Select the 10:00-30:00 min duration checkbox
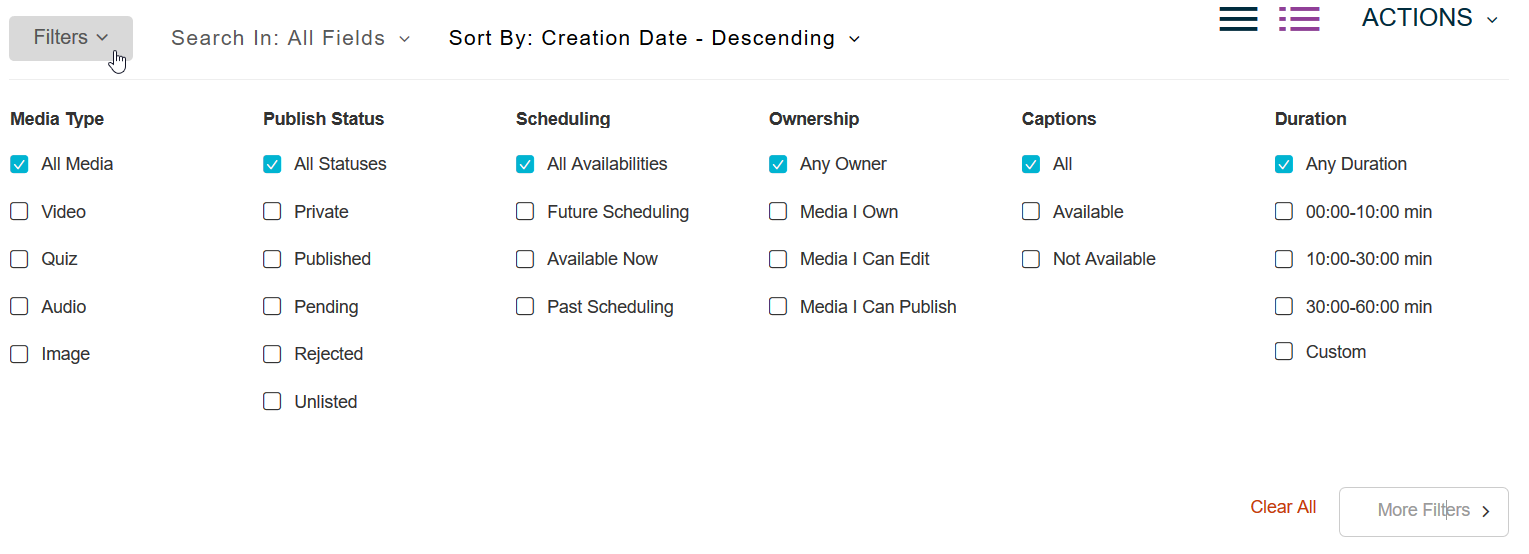1529x554 pixels. click(1284, 259)
